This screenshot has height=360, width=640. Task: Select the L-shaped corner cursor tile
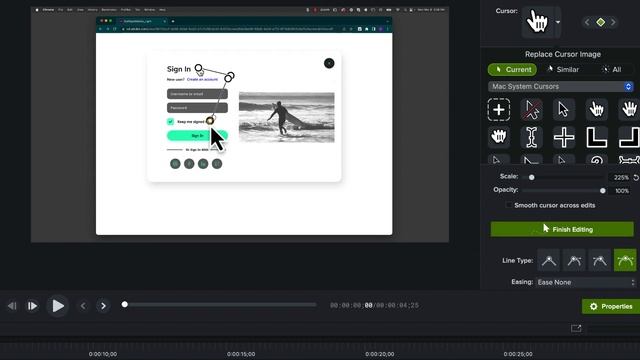[596, 137]
